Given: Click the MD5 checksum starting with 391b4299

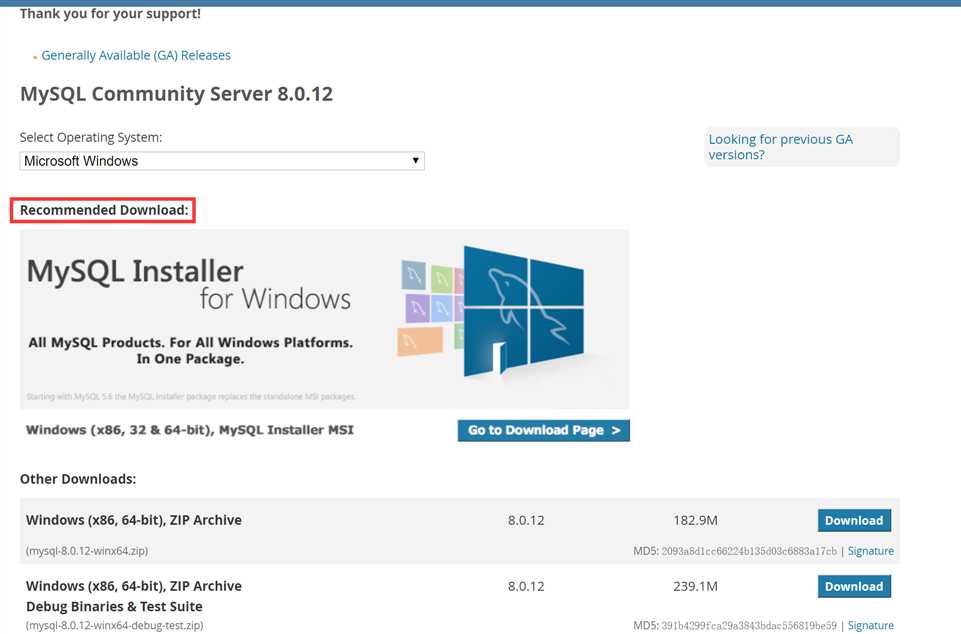Looking at the screenshot, I should point(748,625).
